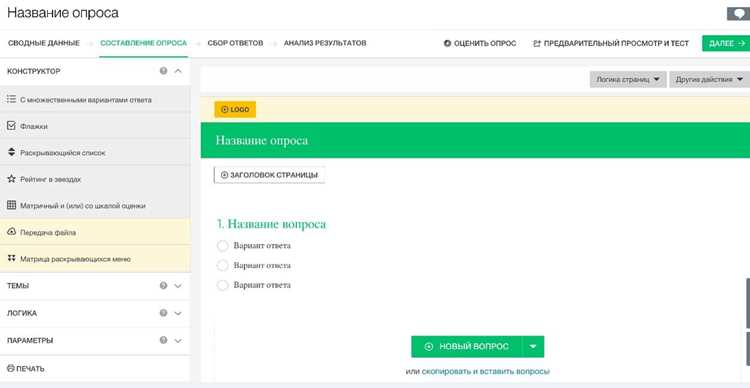Click the help icon in ПАРАМЕТРЫ row
Image resolution: width=750 pixels, height=388 pixels.
pos(164,341)
